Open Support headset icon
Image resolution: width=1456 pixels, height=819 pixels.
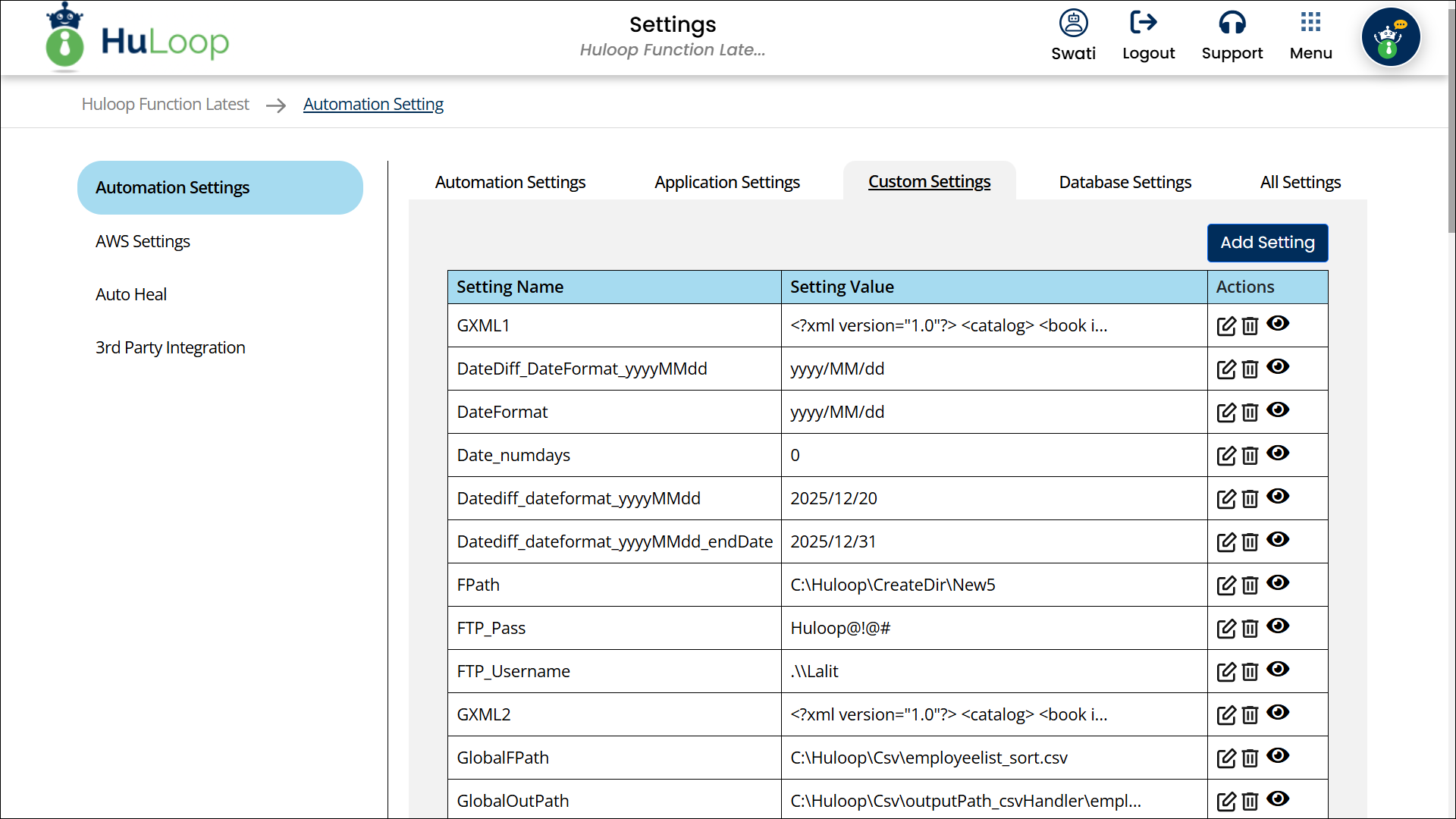point(1232,23)
